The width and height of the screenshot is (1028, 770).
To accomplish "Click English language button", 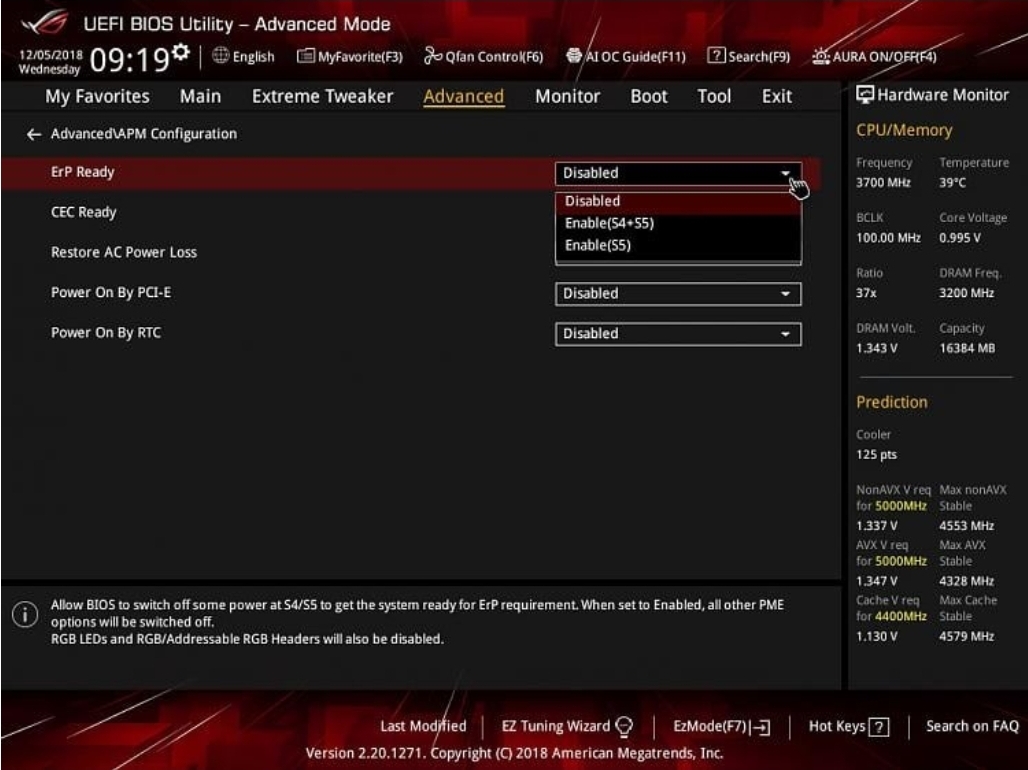I will pyautogui.click(x=243, y=56).
